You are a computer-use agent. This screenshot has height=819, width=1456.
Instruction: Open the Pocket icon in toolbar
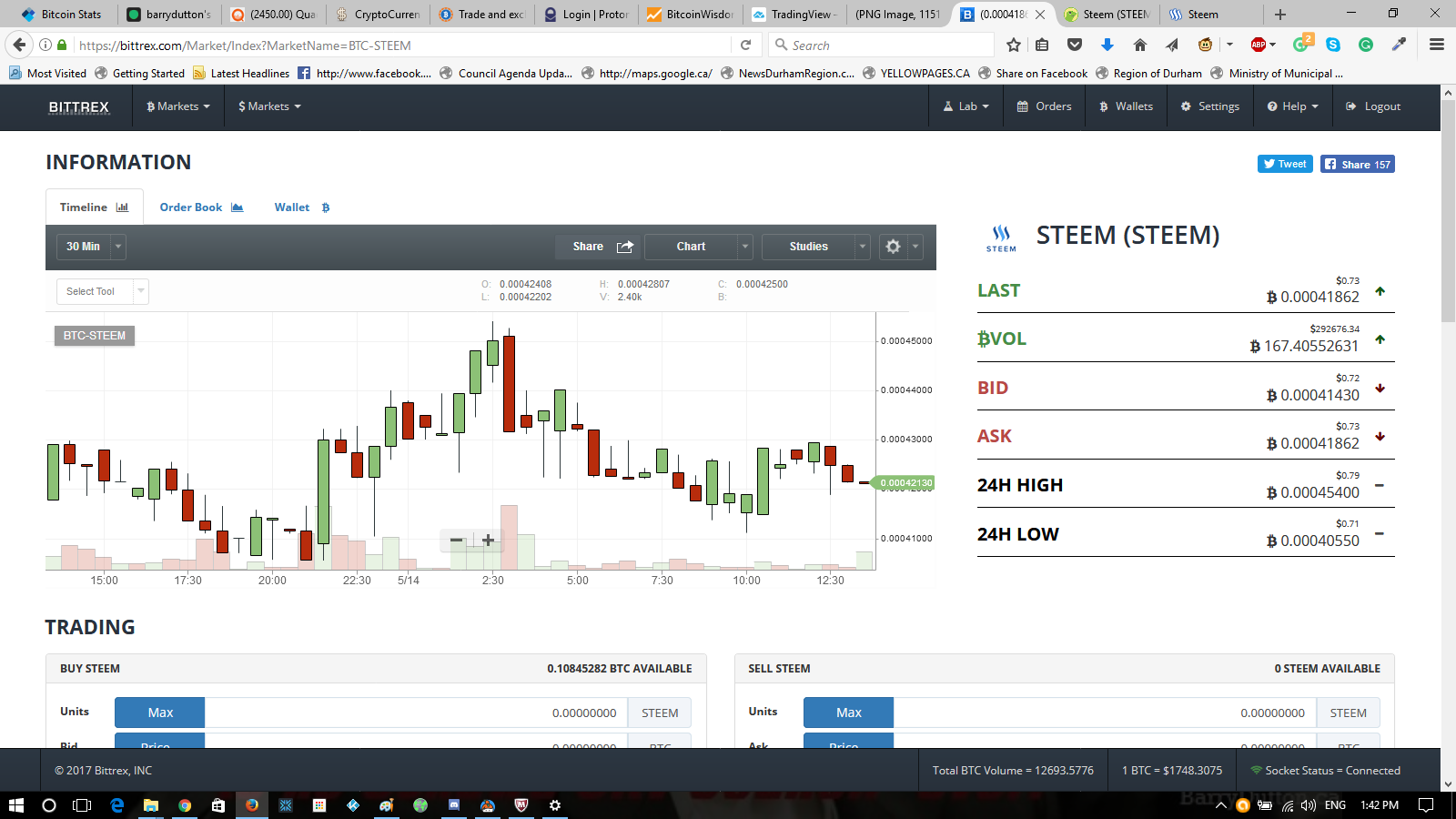coord(1075,45)
